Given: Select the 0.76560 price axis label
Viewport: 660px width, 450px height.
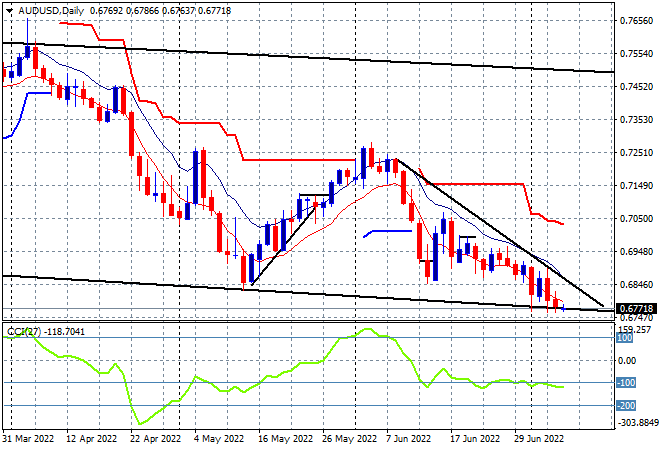Looking at the screenshot, I should coord(637,20).
